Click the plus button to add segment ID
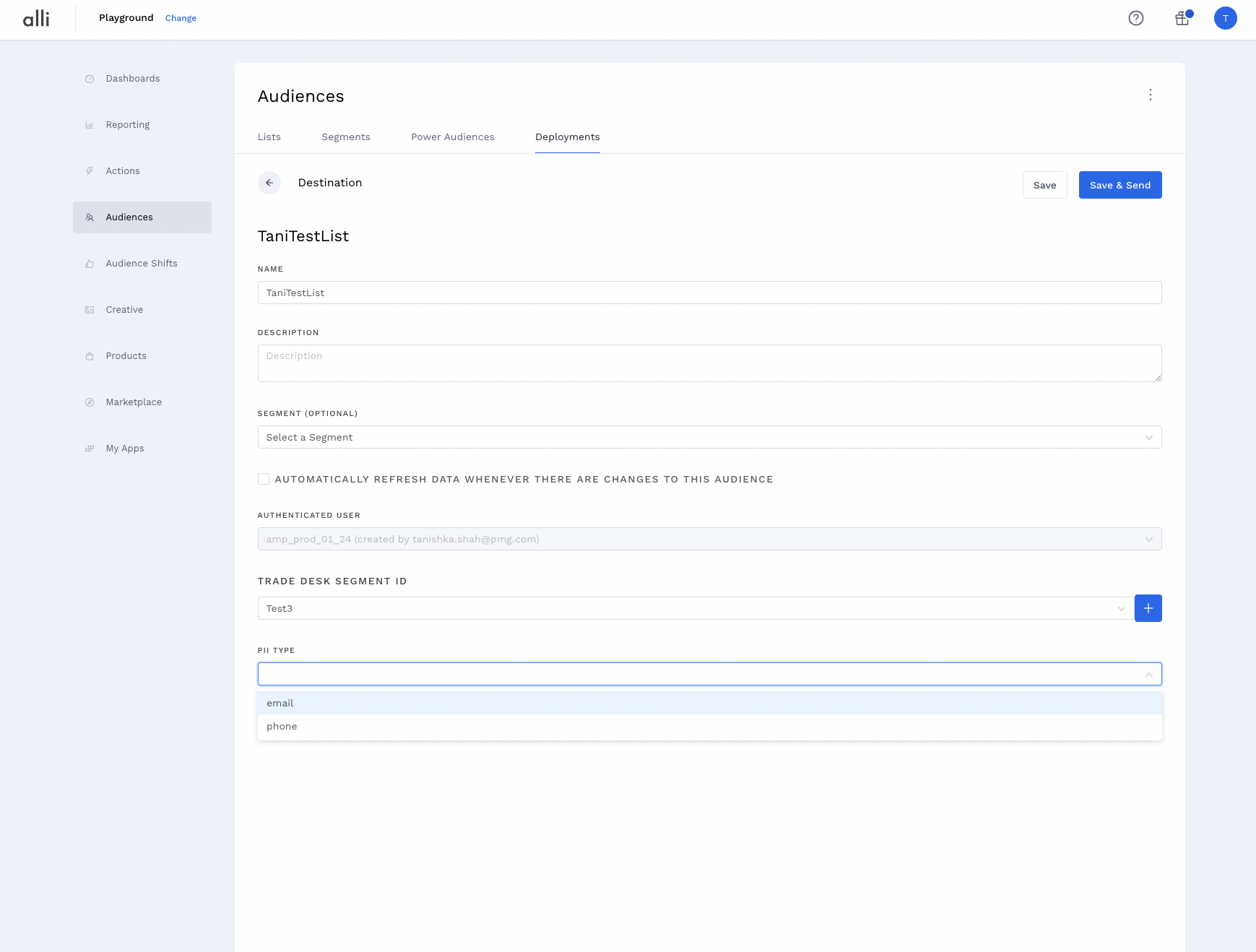Viewport: 1256px width, 952px height. tap(1148, 608)
